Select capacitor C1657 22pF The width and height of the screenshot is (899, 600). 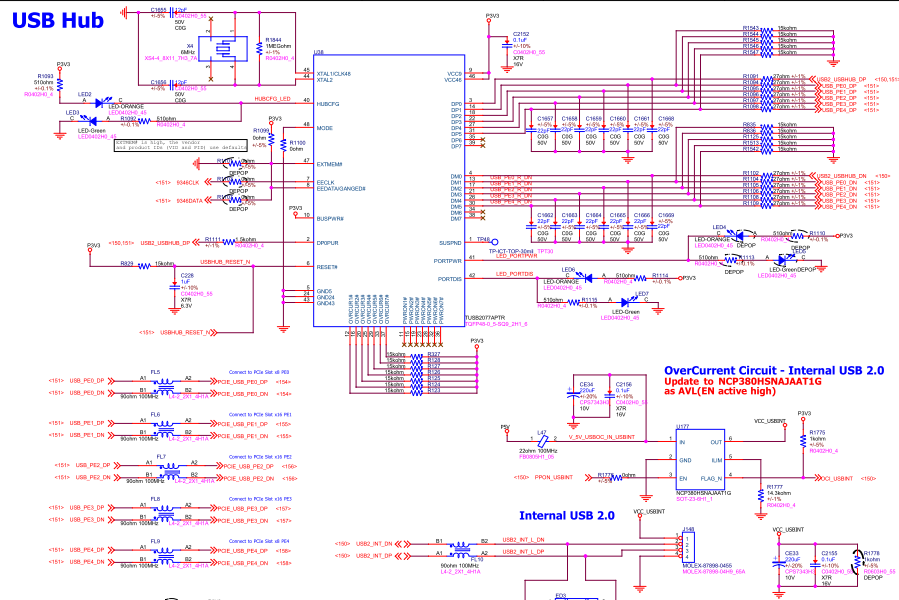pyautogui.click(x=532, y=131)
